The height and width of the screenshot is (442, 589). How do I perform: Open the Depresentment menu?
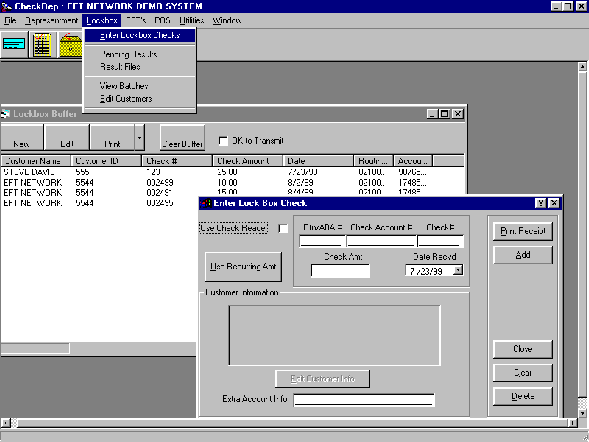point(51,20)
